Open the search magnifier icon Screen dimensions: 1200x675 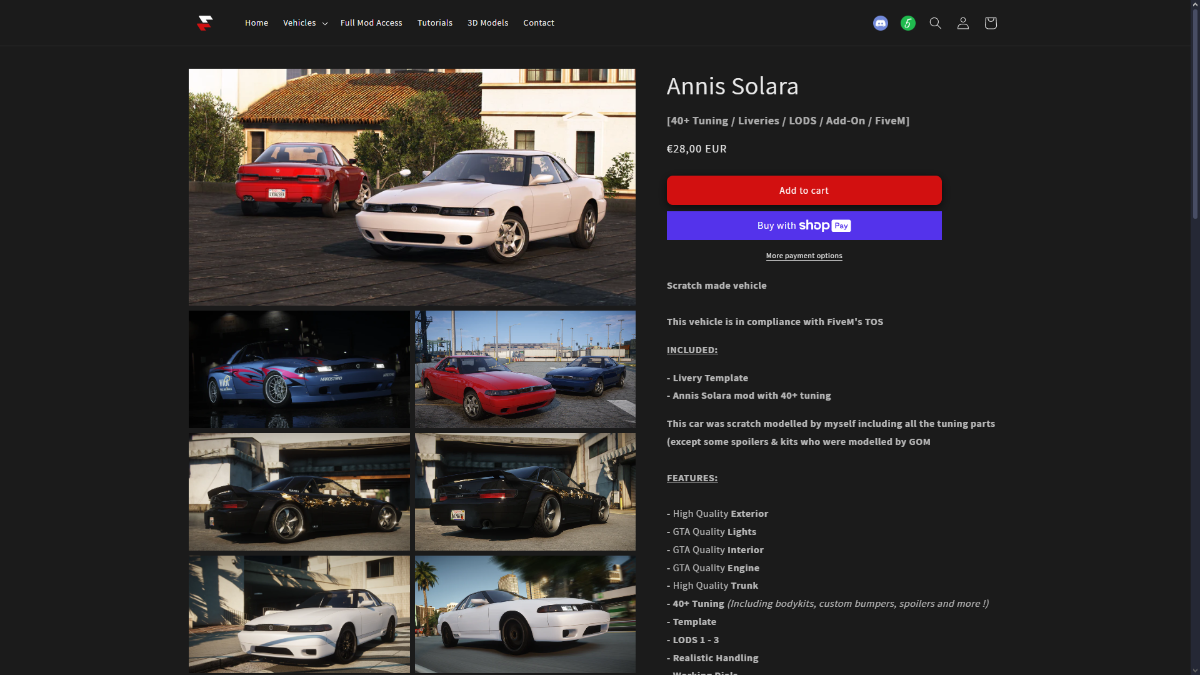coord(935,23)
